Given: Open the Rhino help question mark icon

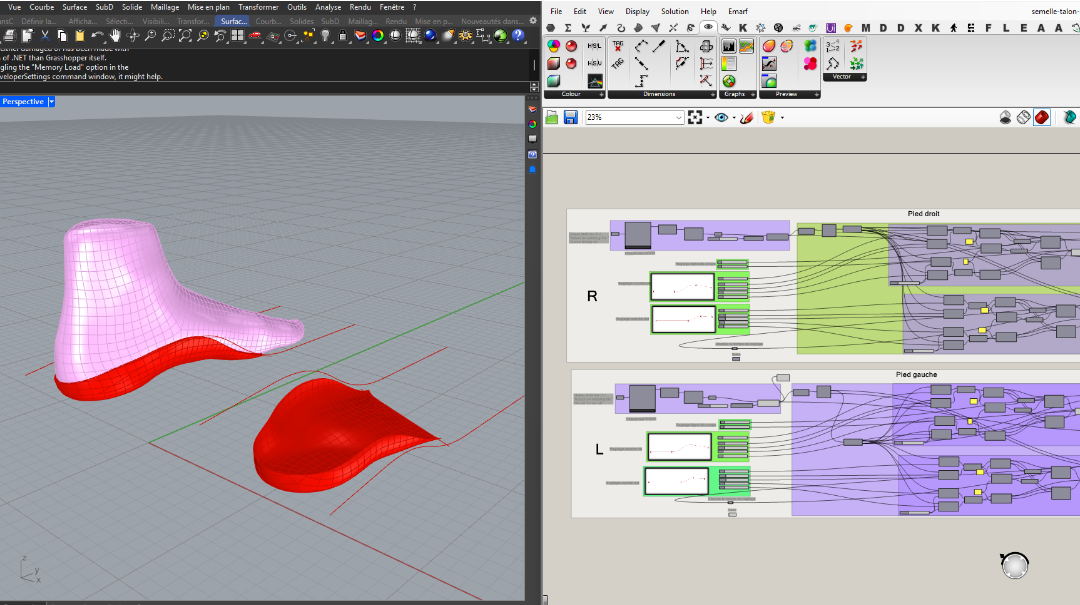Looking at the screenshot, I should (x=518, y=36).
